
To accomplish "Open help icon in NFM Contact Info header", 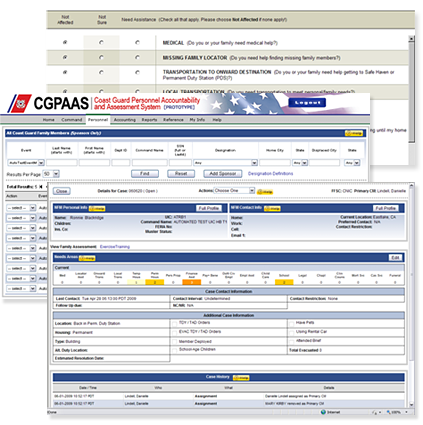I will click(x=272, y=208).
